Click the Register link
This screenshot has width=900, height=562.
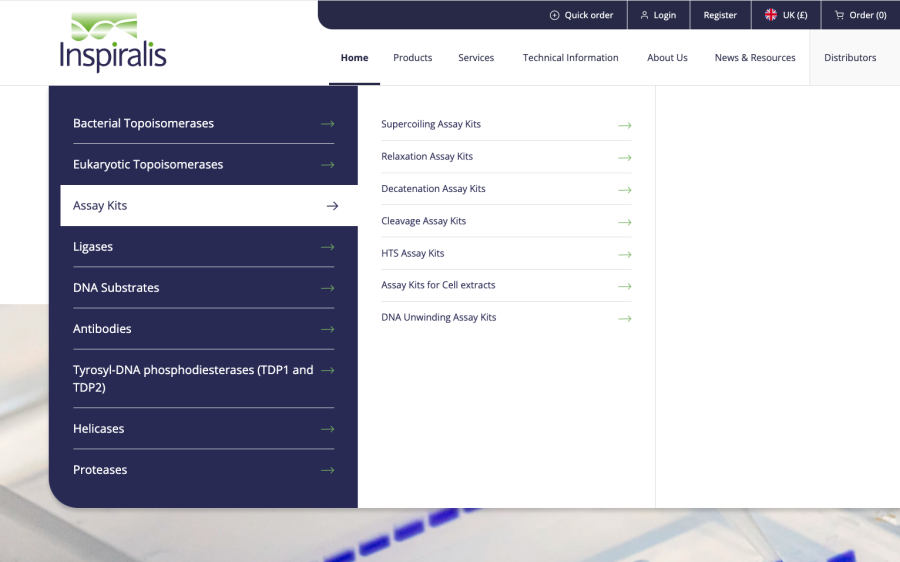[x=720, y=15]
